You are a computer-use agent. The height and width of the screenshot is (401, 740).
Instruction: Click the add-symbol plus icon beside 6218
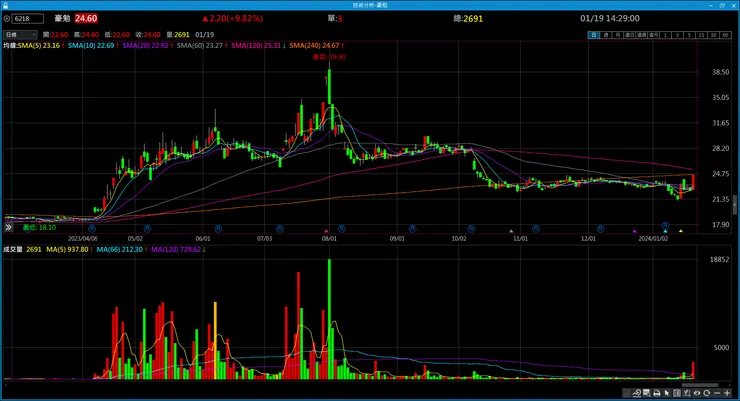pos(7,19)
